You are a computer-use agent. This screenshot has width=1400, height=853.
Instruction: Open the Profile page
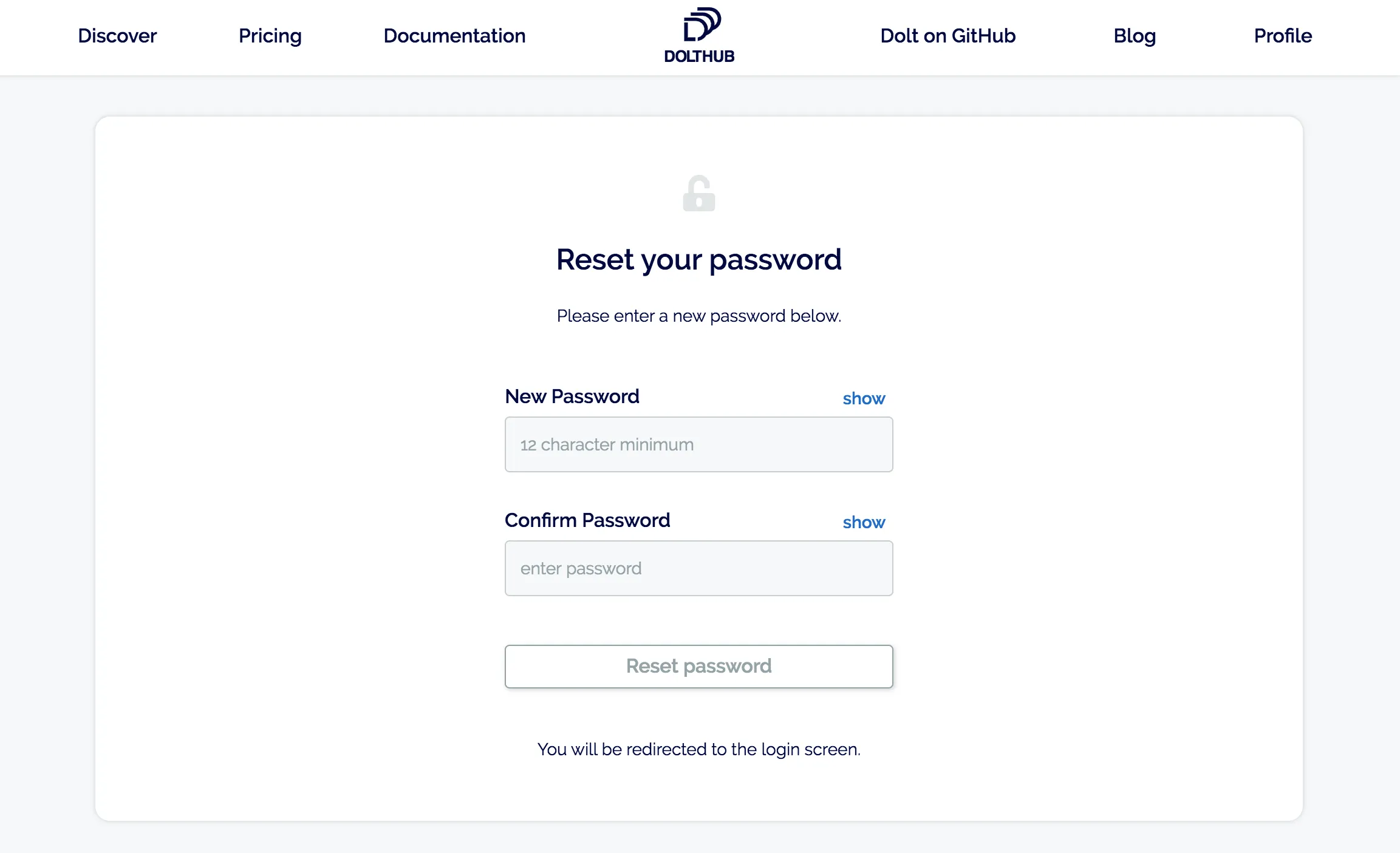click(1283, 36)
